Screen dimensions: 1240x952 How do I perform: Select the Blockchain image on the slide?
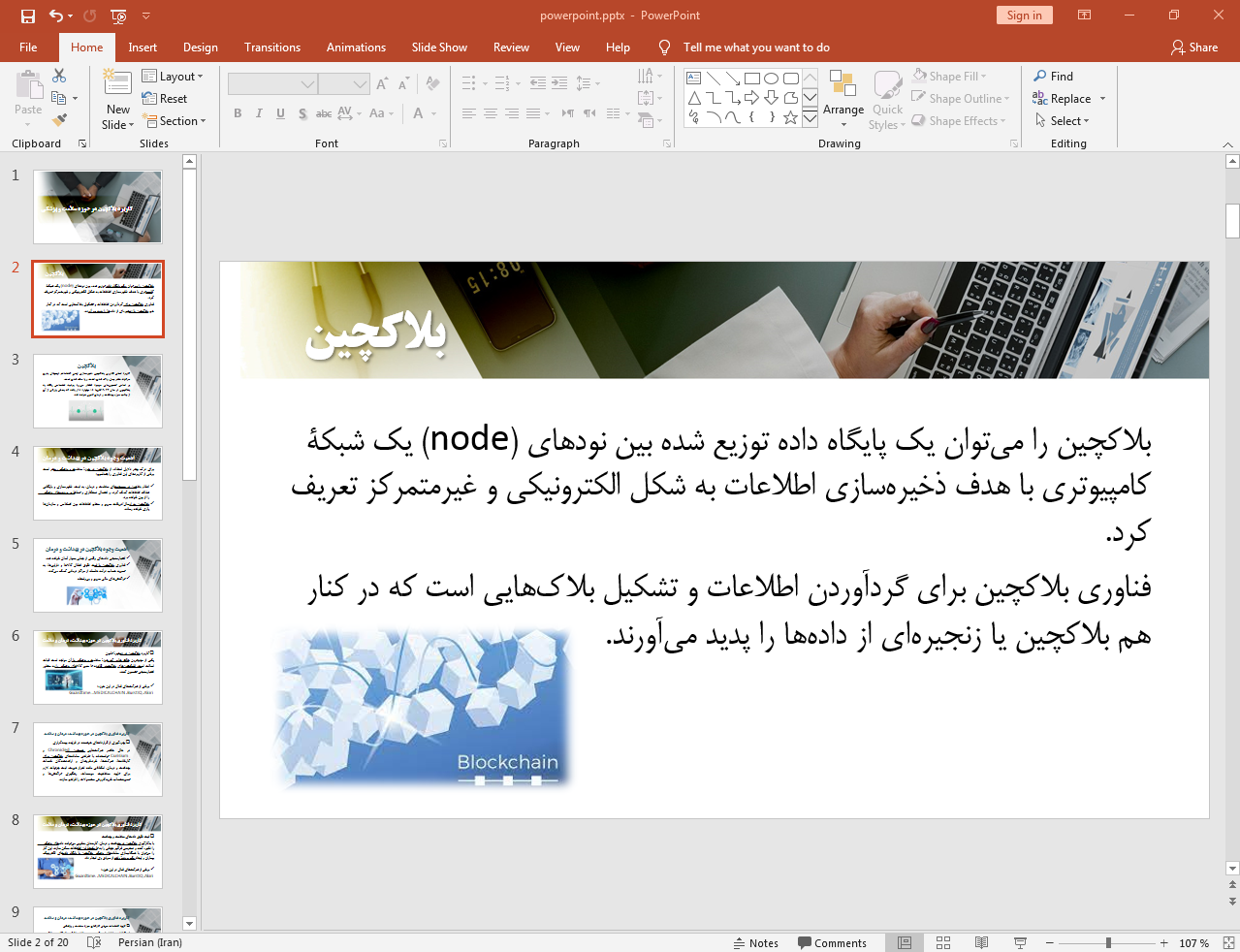[x=424, y=707]
